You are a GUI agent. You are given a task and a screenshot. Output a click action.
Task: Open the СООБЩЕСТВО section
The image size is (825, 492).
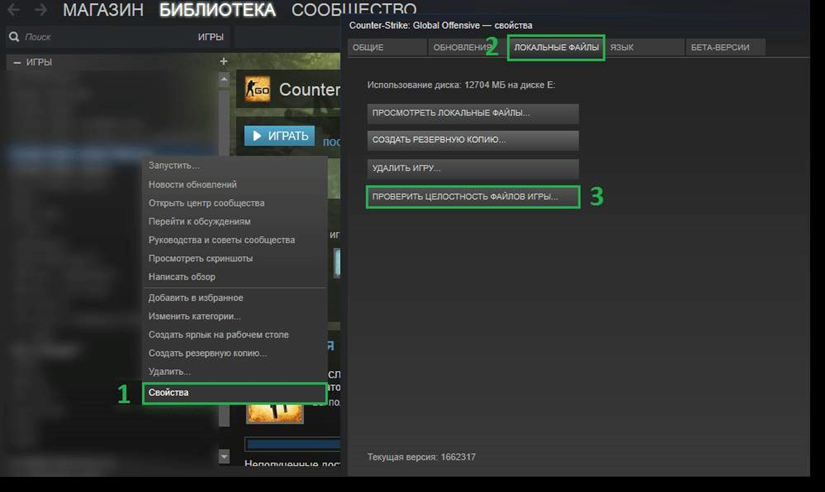pos(354,9)
